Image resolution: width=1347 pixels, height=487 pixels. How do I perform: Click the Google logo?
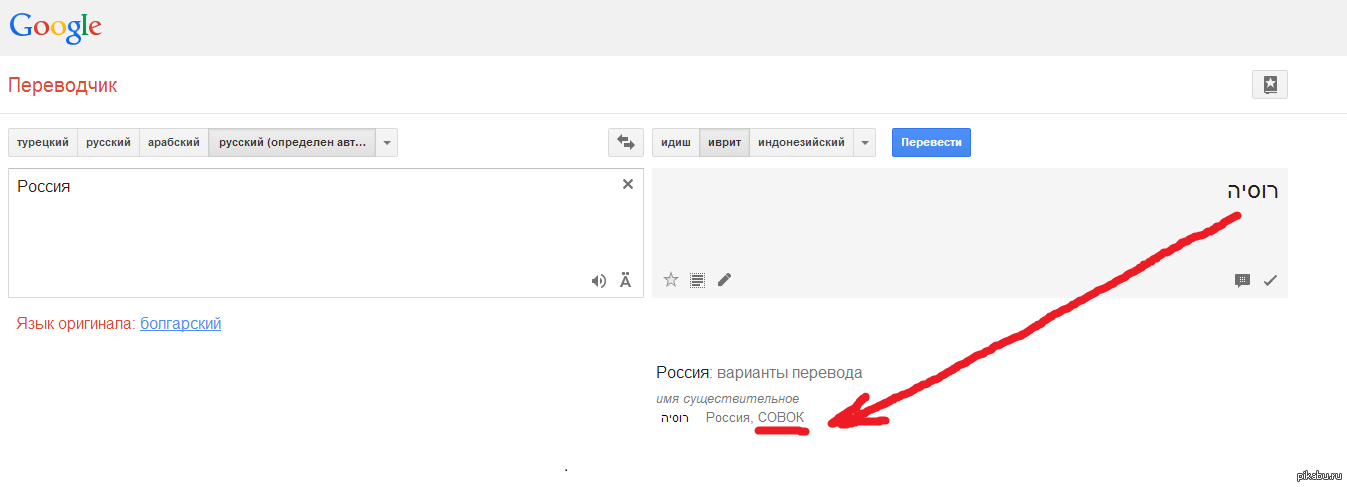pyautogui.click(x=56, y=27)
